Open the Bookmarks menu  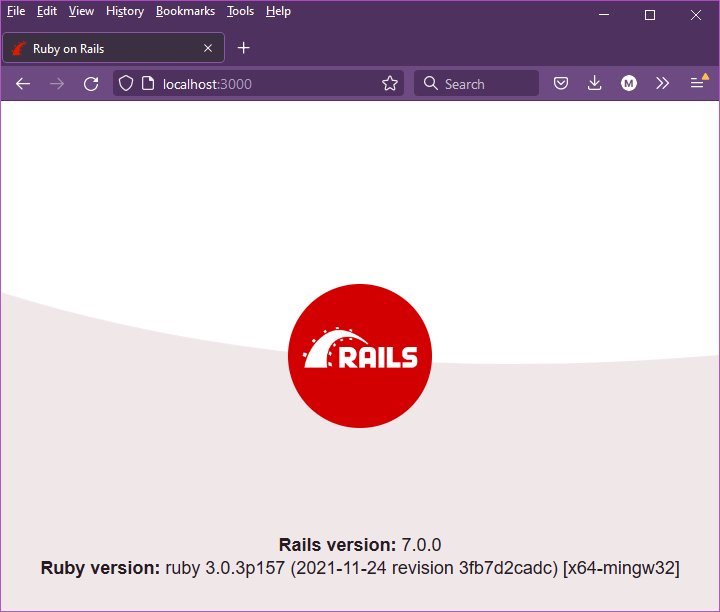click(185, 11)
